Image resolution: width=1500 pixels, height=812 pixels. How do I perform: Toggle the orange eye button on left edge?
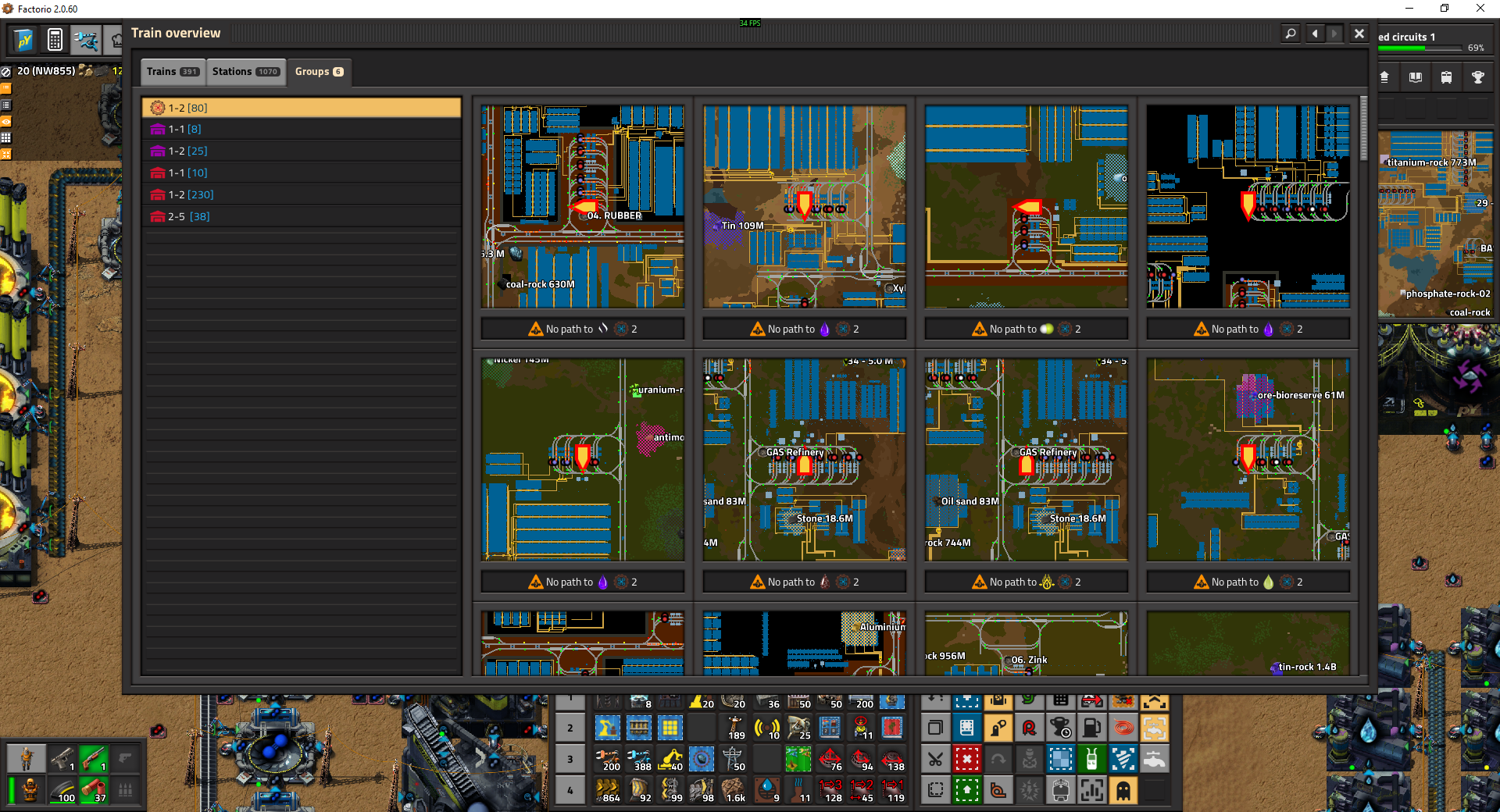click(x=5, y=121)
